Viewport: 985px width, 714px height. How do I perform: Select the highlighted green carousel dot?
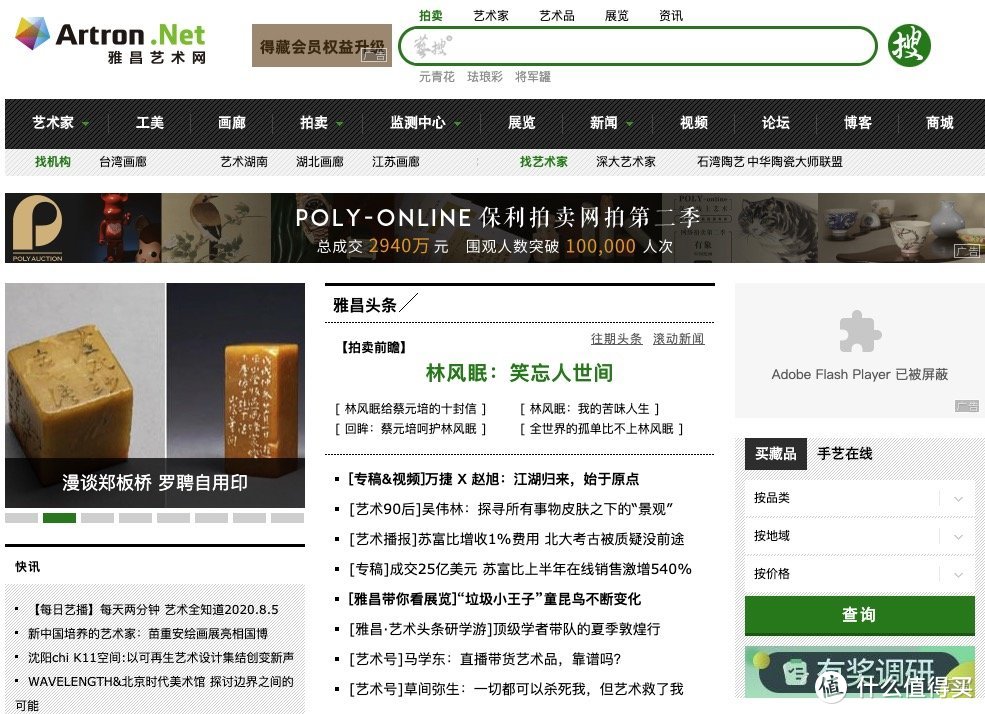pos(59,518)
